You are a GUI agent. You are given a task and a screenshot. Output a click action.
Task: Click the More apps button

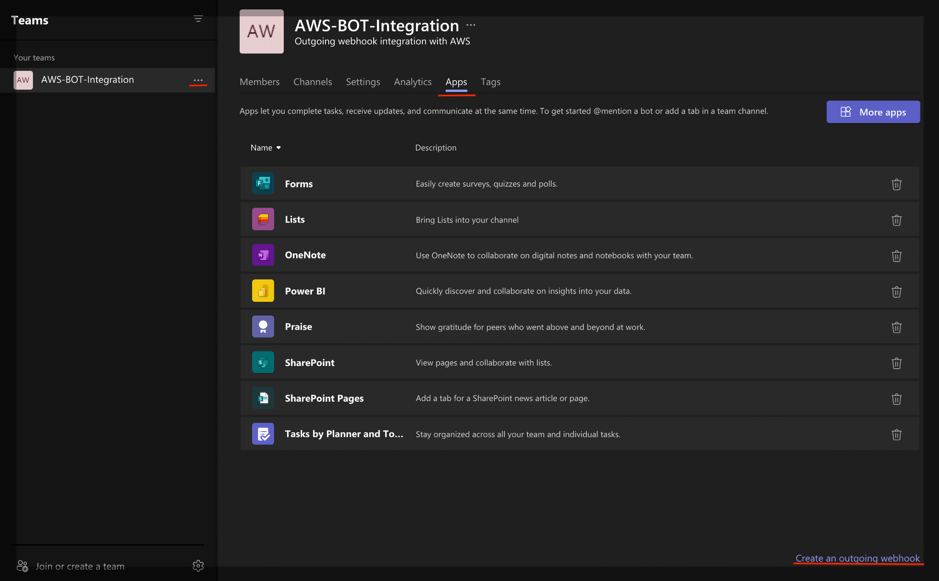(x=872, y=112)
